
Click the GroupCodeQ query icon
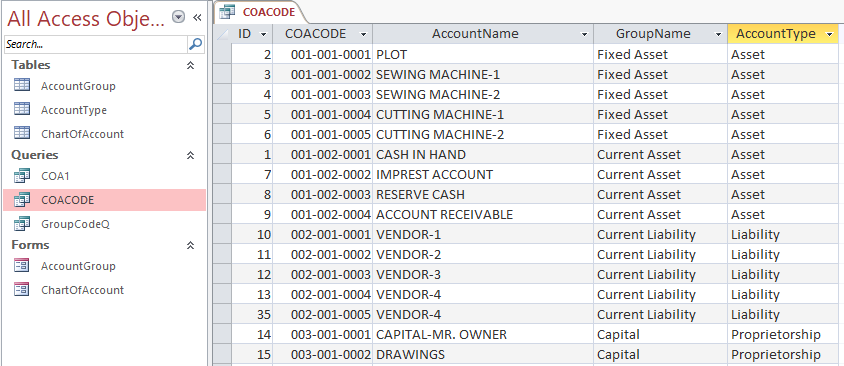point(22,223)
